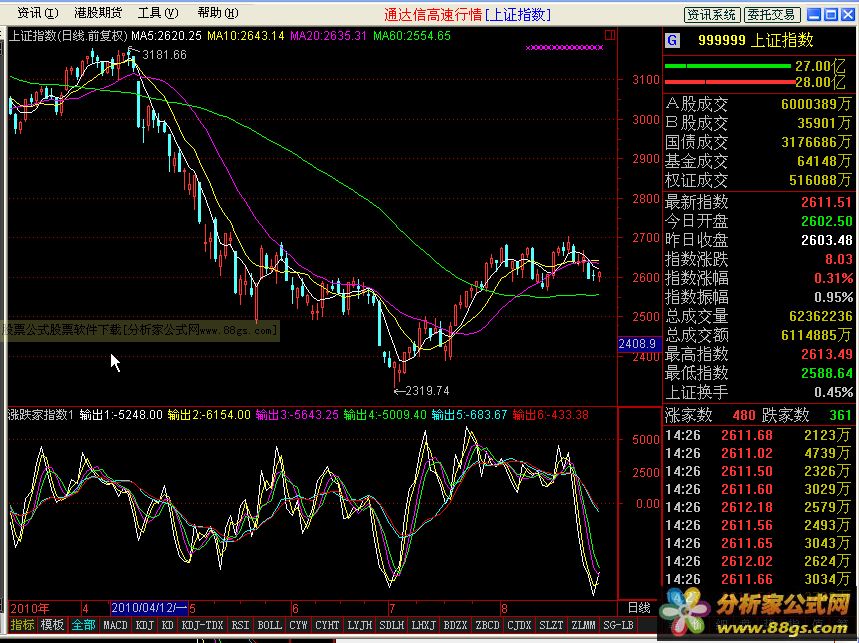Click the MA10:2643.14 label
859x643 pixels.
[x=246, y=36]
